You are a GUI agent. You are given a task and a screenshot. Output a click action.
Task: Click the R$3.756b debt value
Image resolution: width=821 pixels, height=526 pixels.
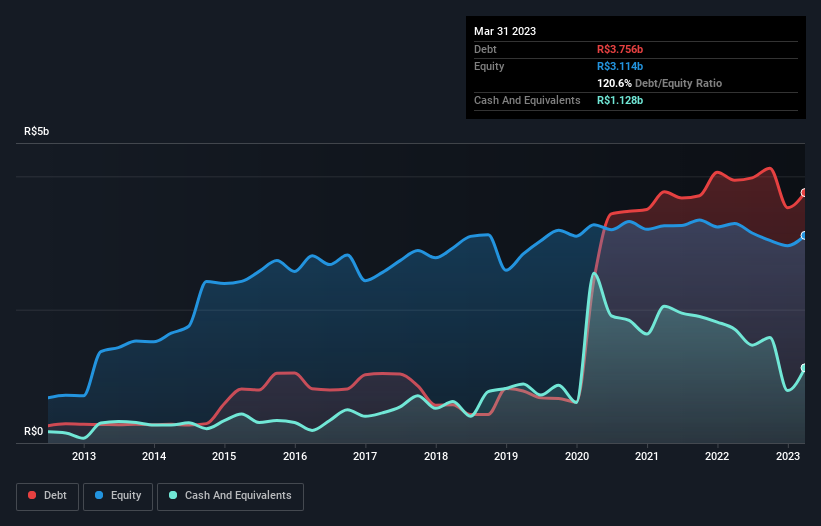(620, 49)
